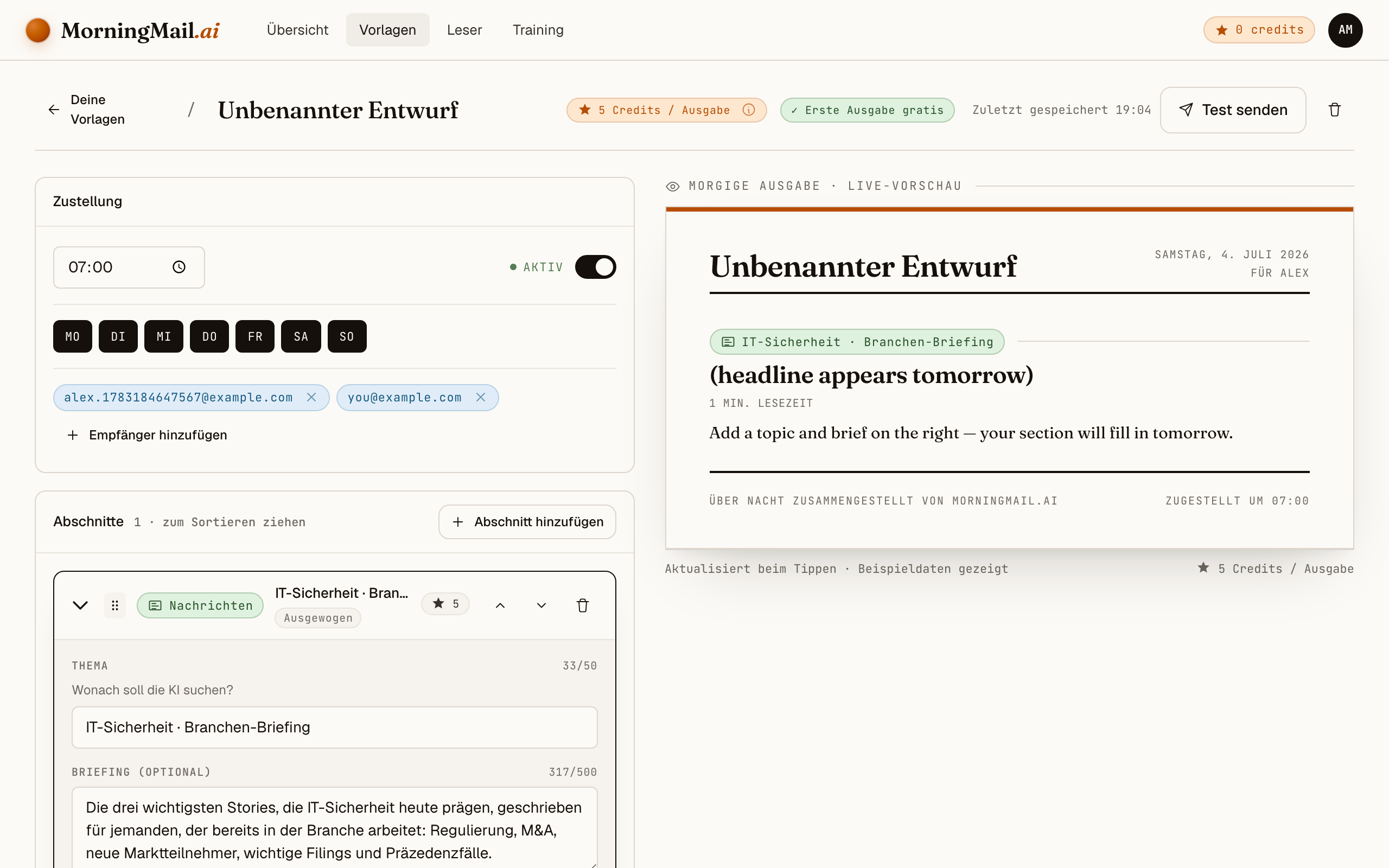1389x868 pixels.
Task: Remove recipient you@example.com
Action: 481,397
